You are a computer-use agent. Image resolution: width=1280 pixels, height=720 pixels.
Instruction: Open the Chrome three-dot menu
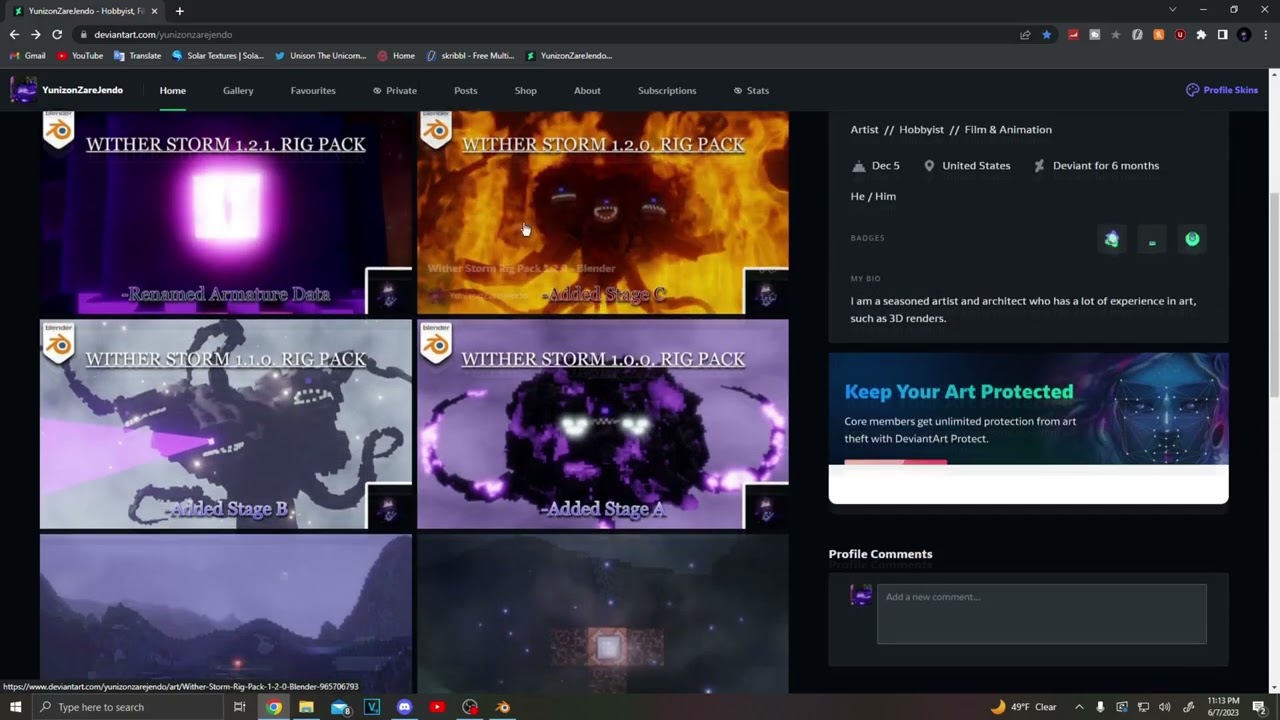[x=1264, y=34]
